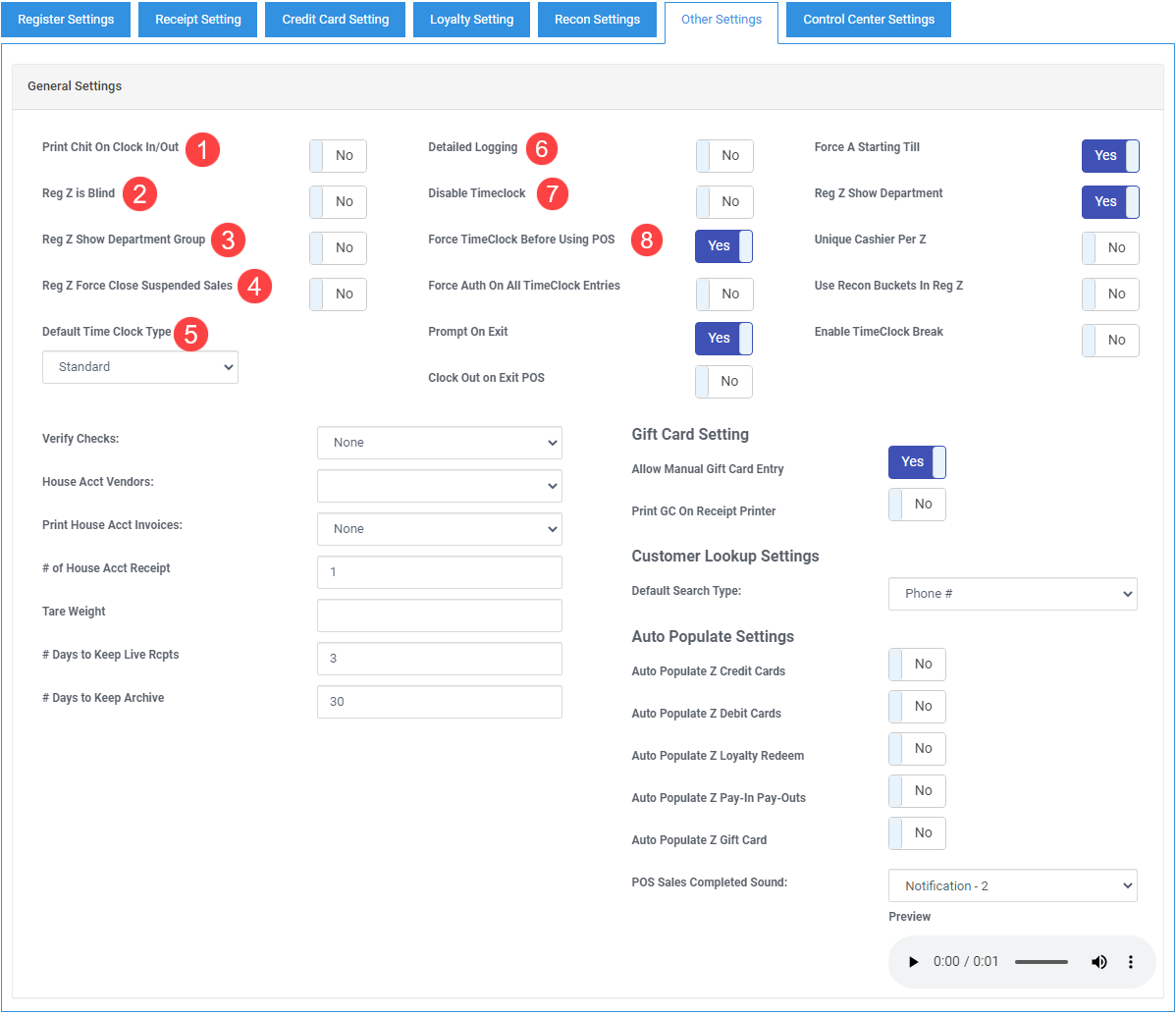Image resolution: width=1176 pixels, height=1015 pixels.
Task: Turn off Allow Manual Gift Card Entry
Action: tap(917, 462)
